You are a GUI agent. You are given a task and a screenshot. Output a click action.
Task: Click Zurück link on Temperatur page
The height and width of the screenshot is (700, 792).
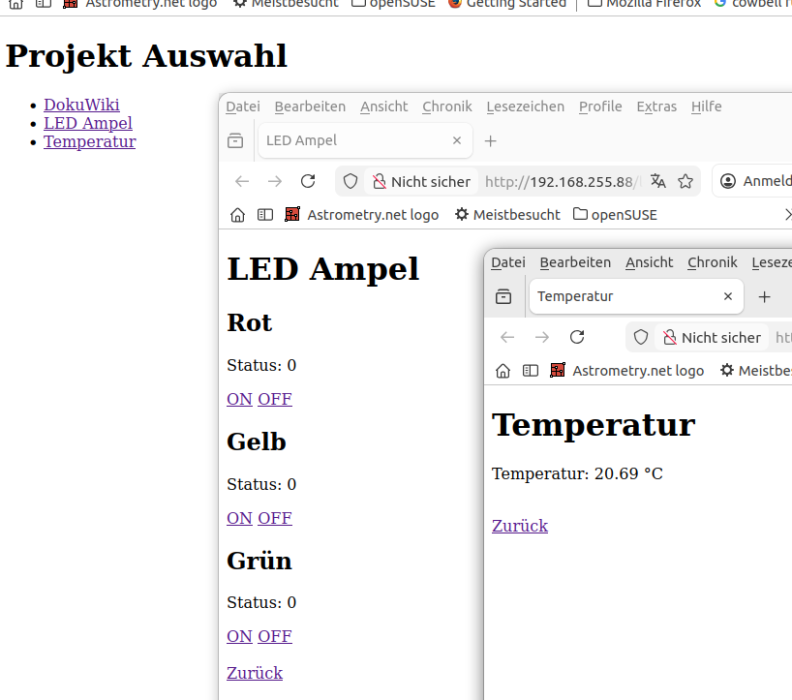(520, 526)
